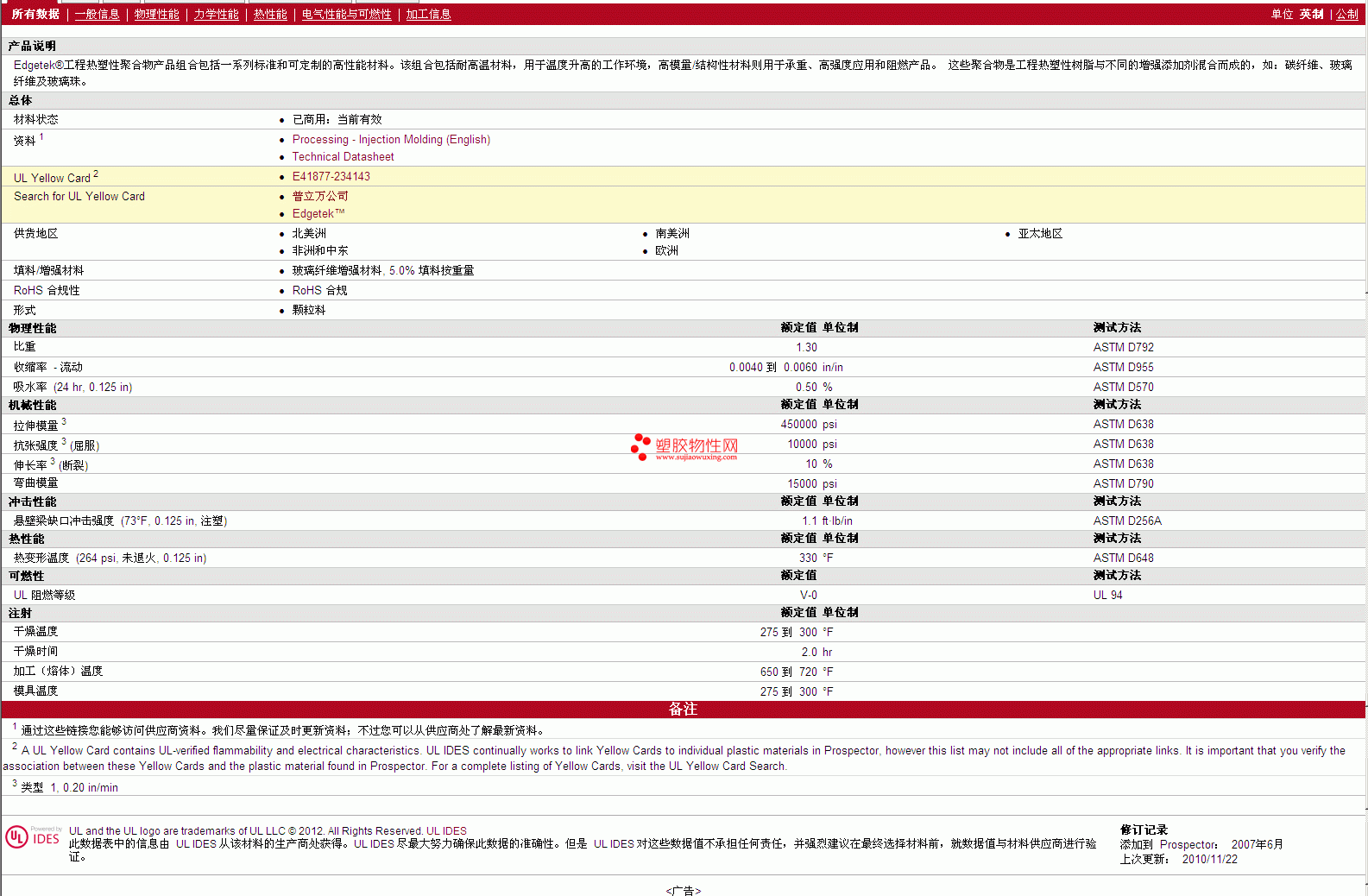Image resolution: width=1368 pixels, height=896 pixels.
Task: Click footnote 2 next to UL Yellow Card
Action: click(x=96, y=174)
